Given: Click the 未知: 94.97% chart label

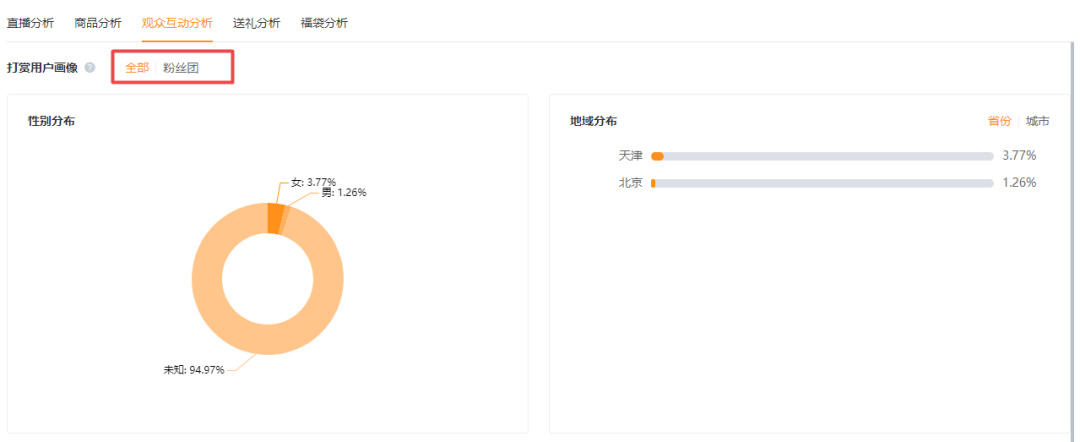Looking at the screenshot, I should (x=193, y=369).
